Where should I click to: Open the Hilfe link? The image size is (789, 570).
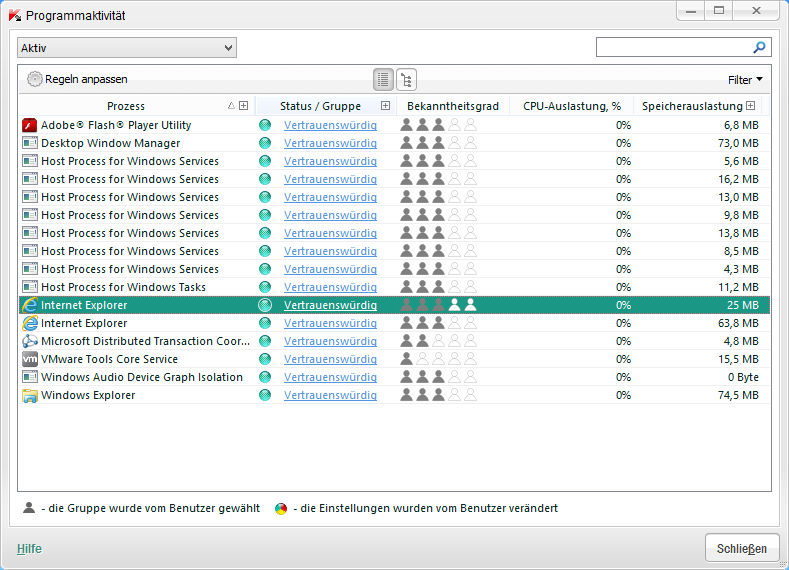coord(29,549)
